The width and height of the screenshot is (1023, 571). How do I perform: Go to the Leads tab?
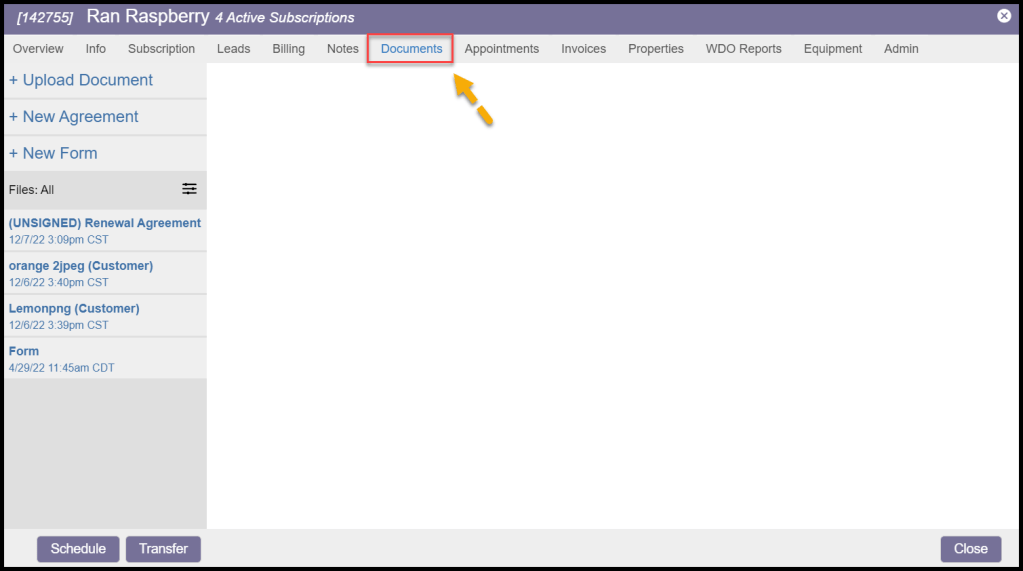(233, 49)
